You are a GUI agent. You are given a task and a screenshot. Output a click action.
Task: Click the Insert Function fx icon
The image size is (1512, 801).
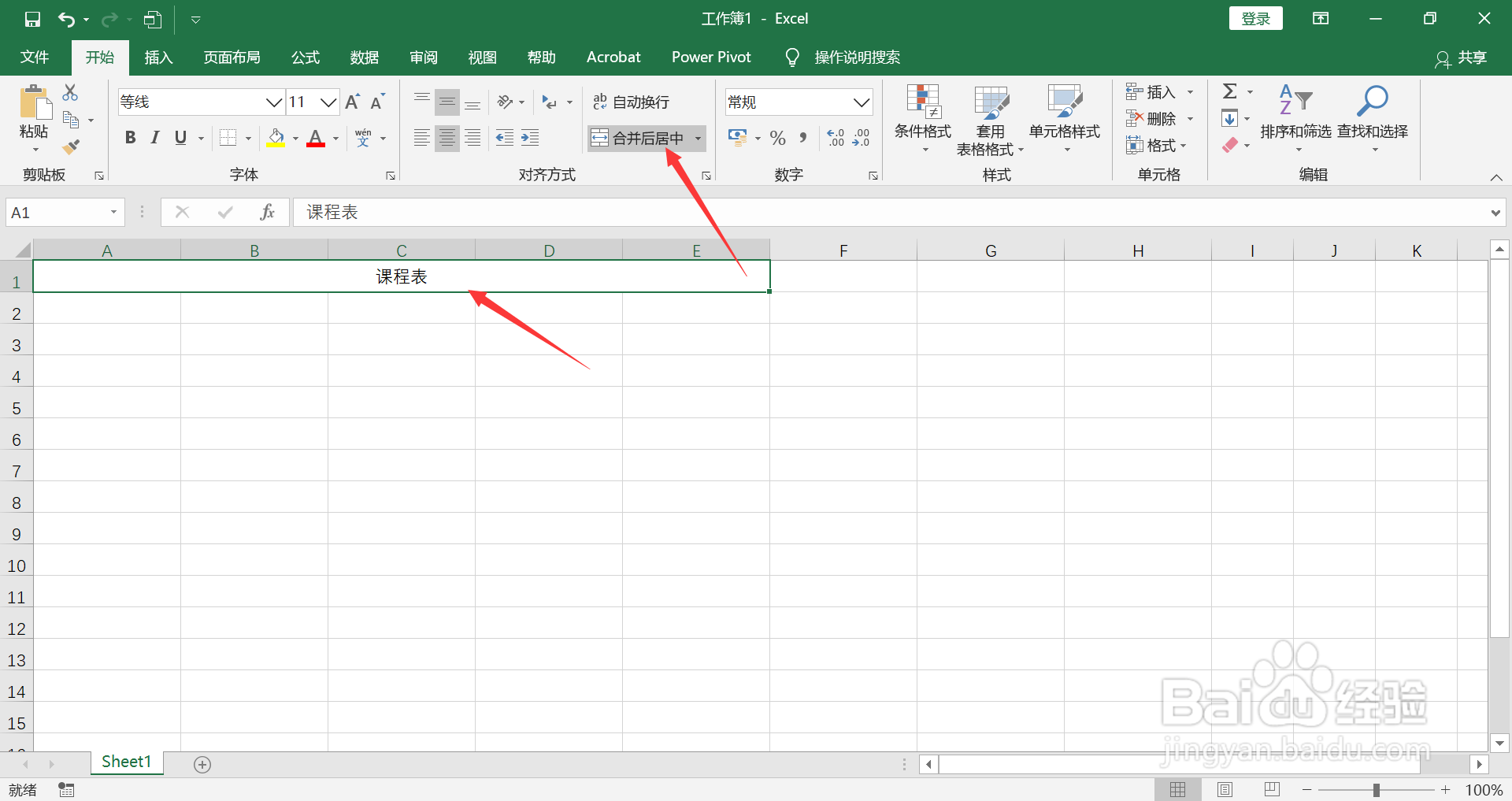point(267,212)
